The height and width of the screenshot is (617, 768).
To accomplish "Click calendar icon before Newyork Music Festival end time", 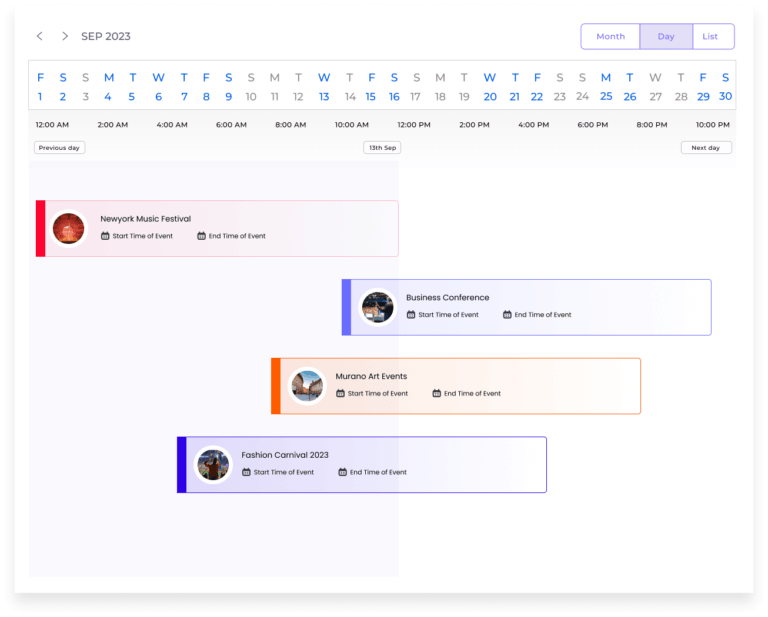I will pos(201,236).
